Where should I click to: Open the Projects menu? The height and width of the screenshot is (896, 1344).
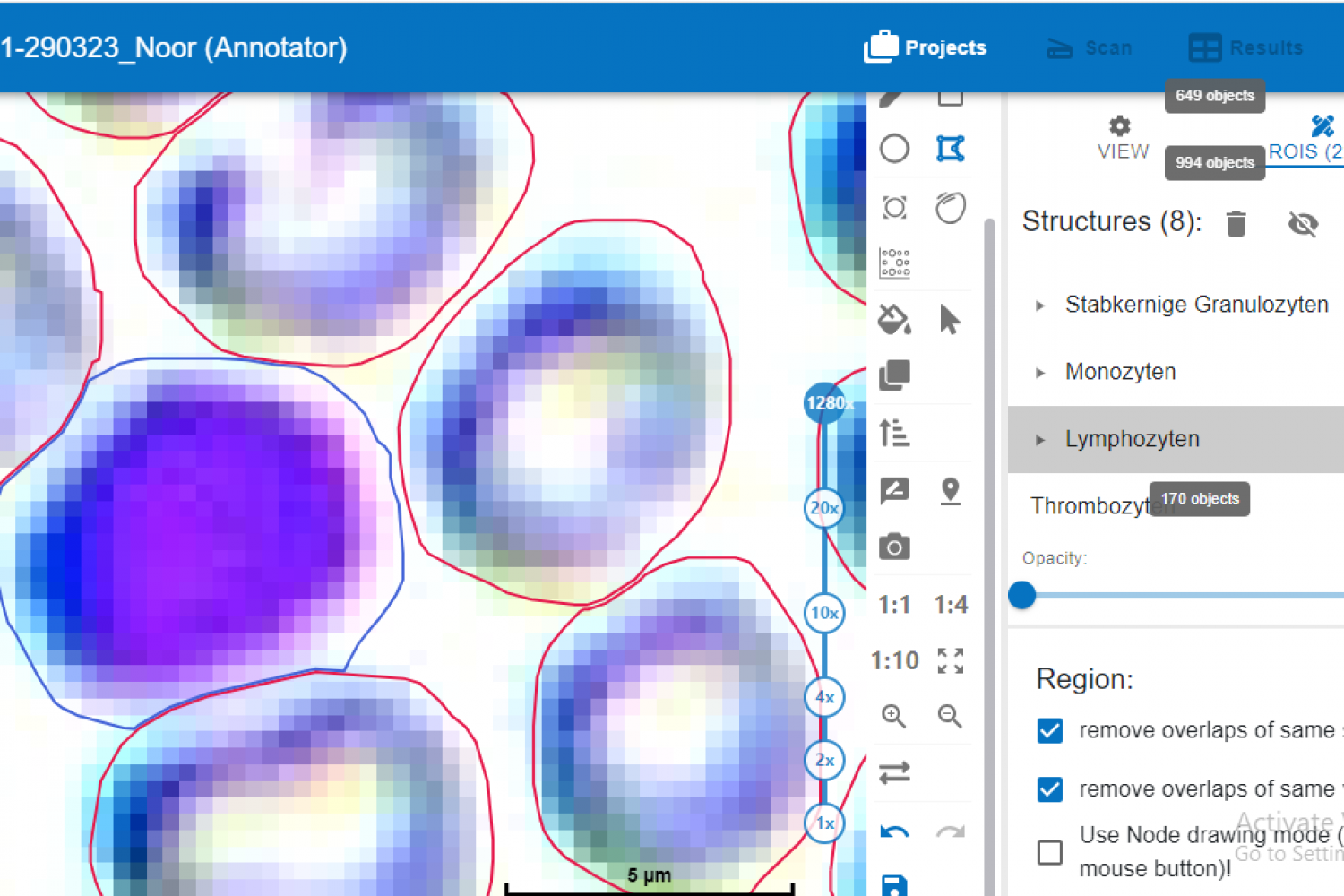[926, 47]
